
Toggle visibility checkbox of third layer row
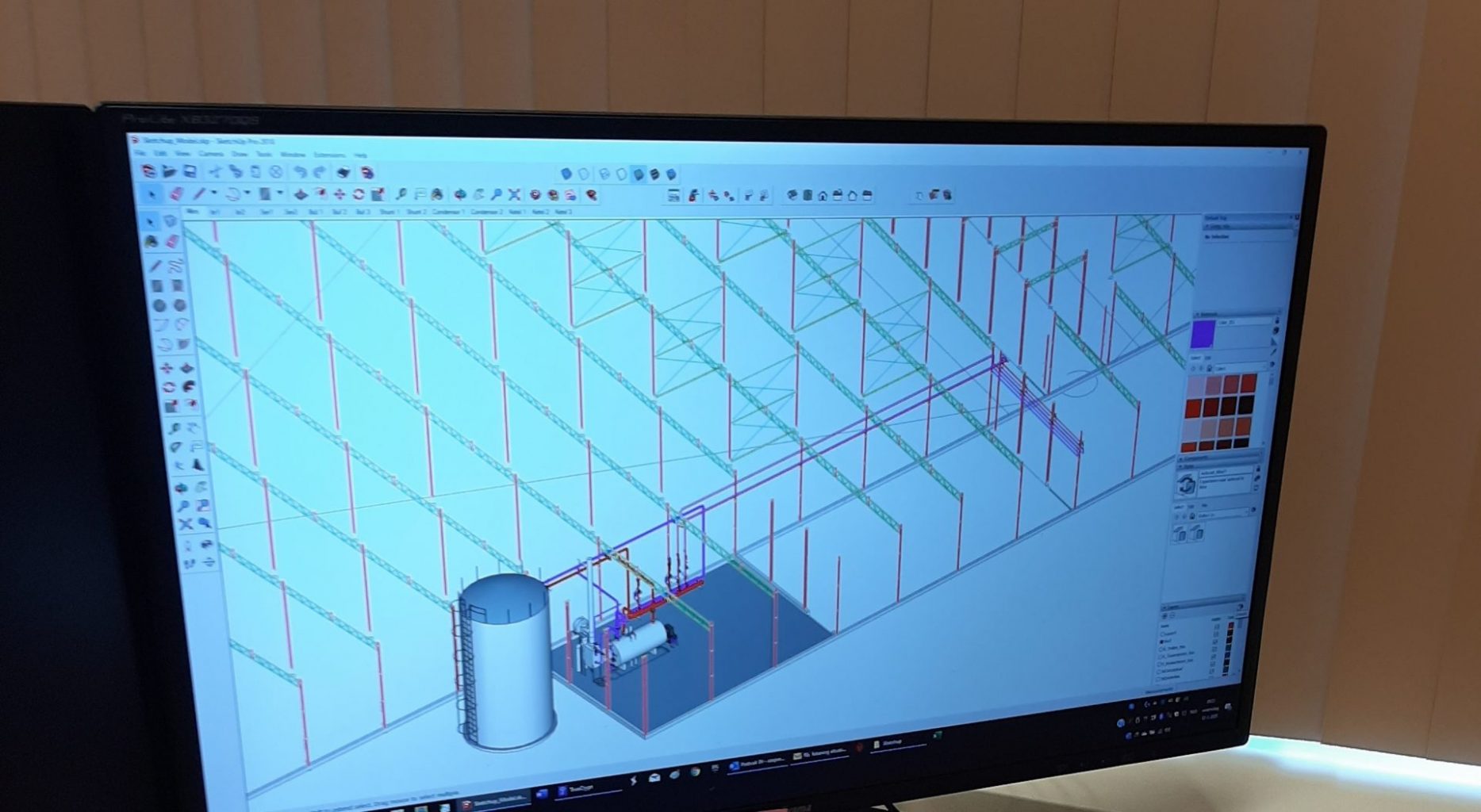pos(1215,641)
